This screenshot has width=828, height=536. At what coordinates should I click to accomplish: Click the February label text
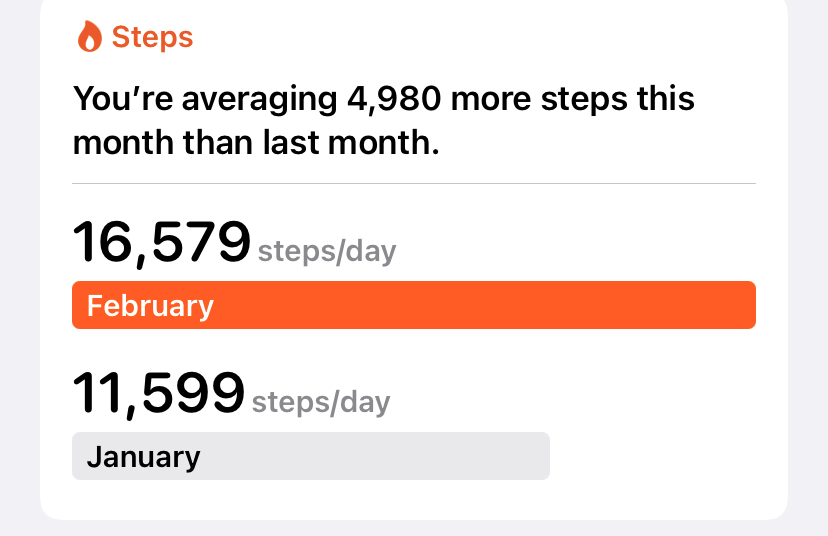[150, 305]
